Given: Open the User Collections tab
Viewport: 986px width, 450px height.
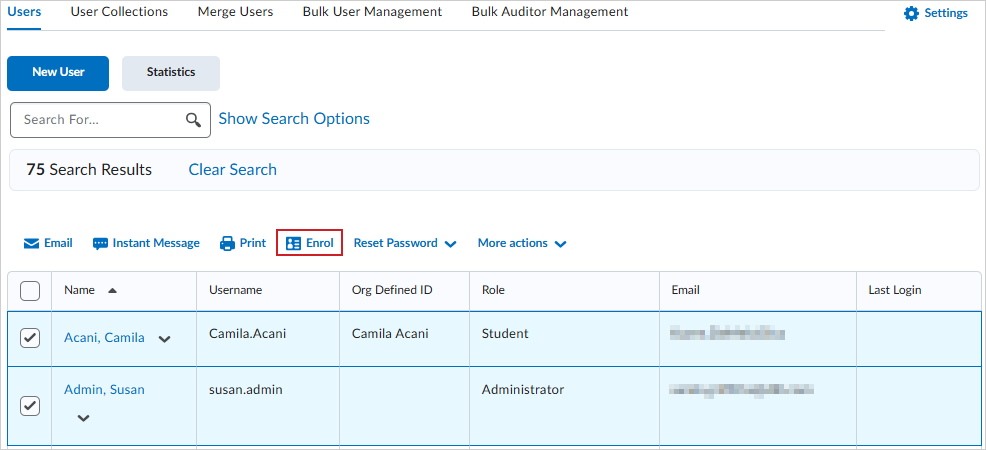Looking at the screenshot, I should tap(119, 12).
